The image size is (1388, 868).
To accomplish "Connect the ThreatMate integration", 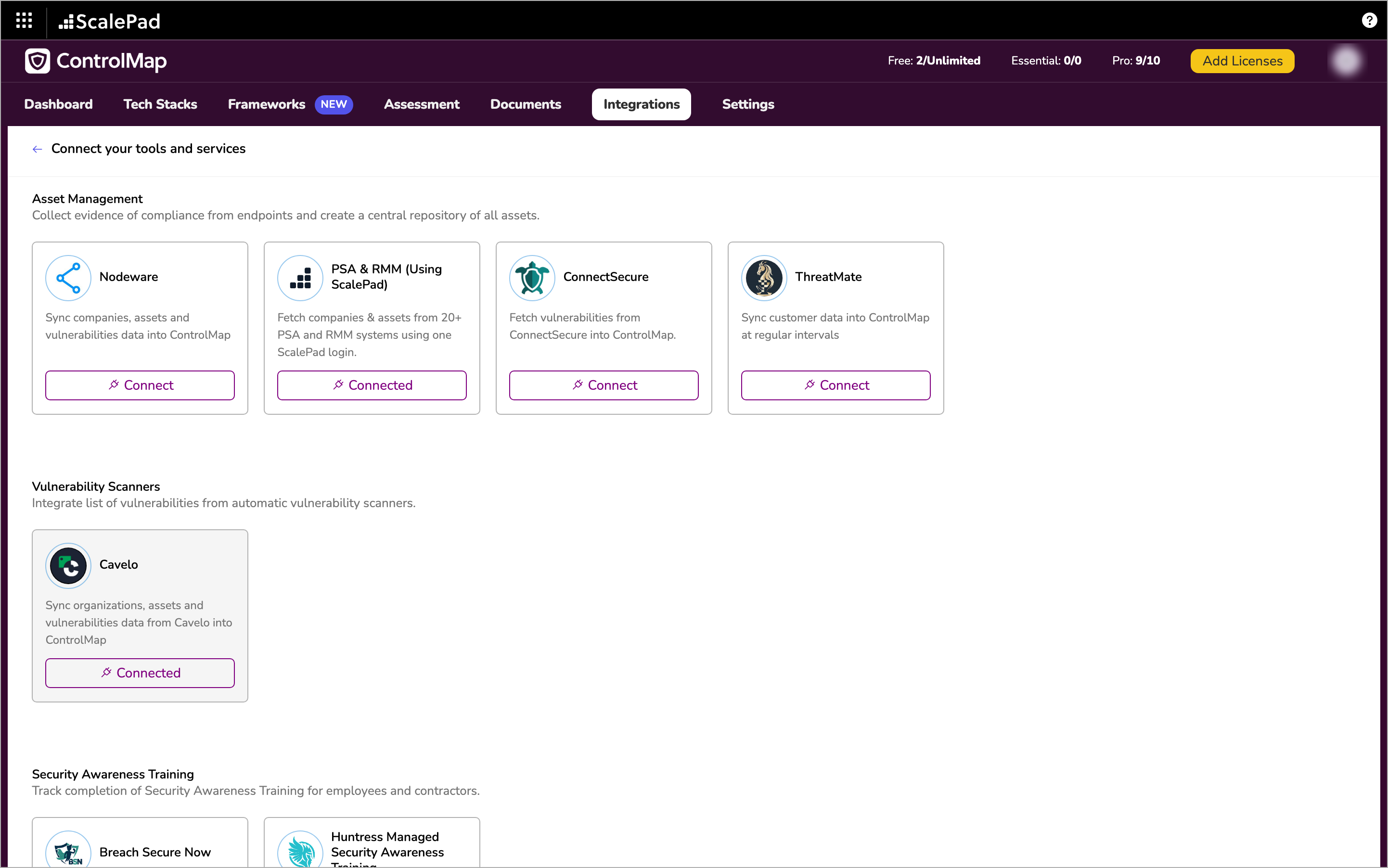I will pyautogui.click(x=836, y=385).
